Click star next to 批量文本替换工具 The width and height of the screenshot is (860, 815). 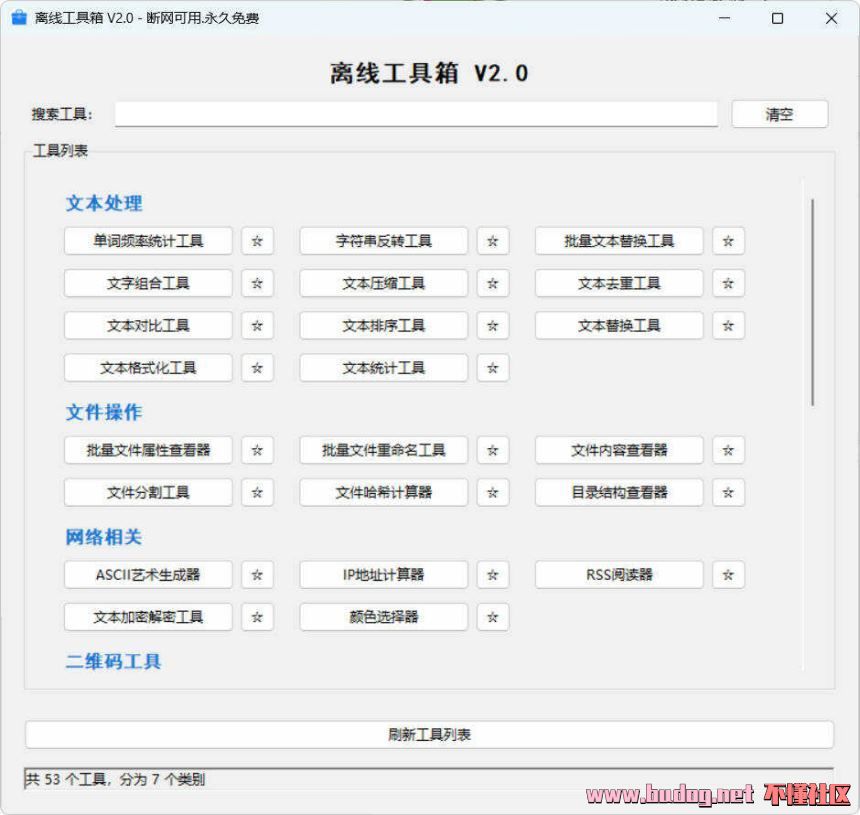tap(728, 241)
